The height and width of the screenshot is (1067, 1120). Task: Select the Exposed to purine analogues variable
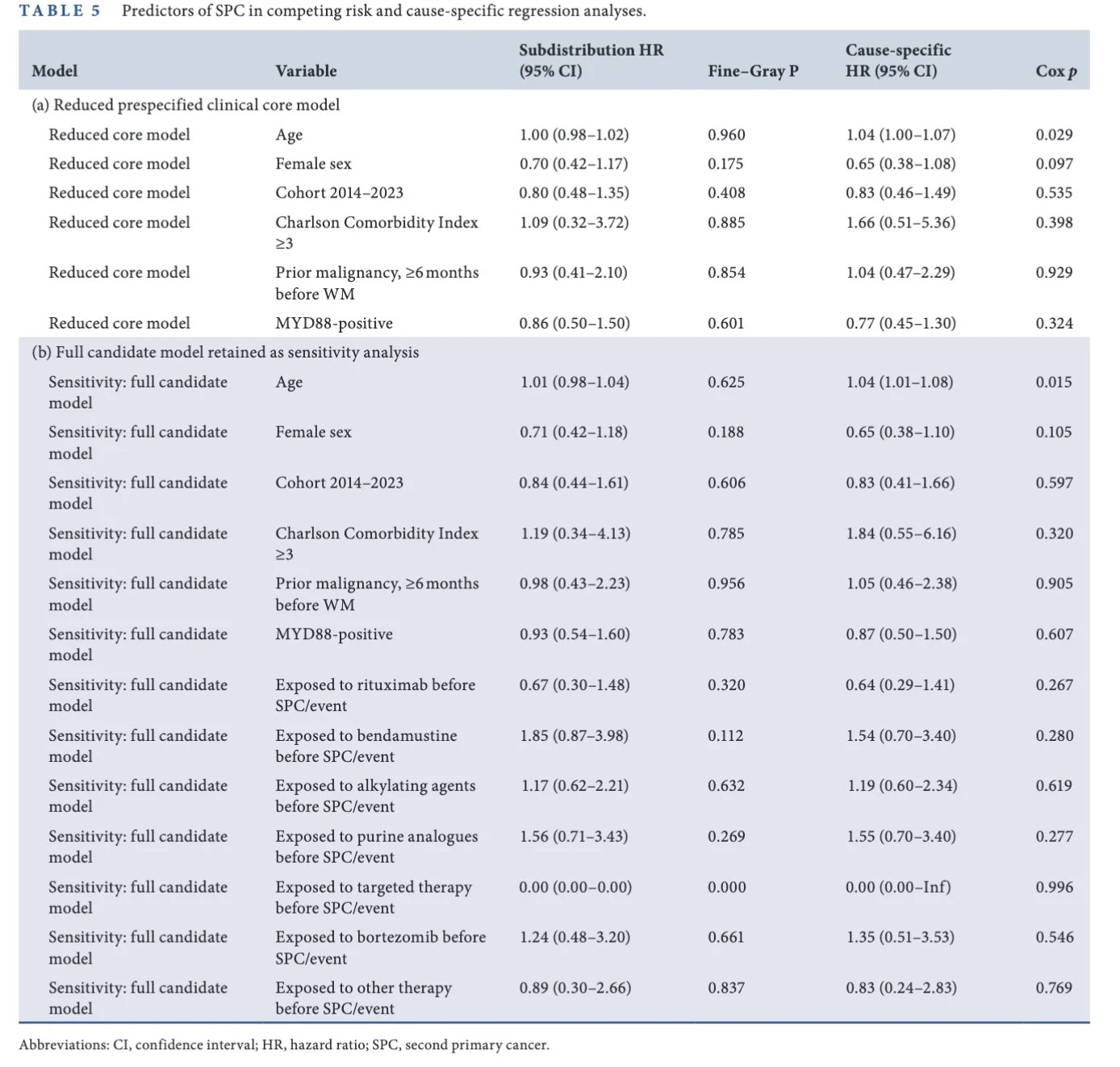pyautogui.click(x=376, y=847)
